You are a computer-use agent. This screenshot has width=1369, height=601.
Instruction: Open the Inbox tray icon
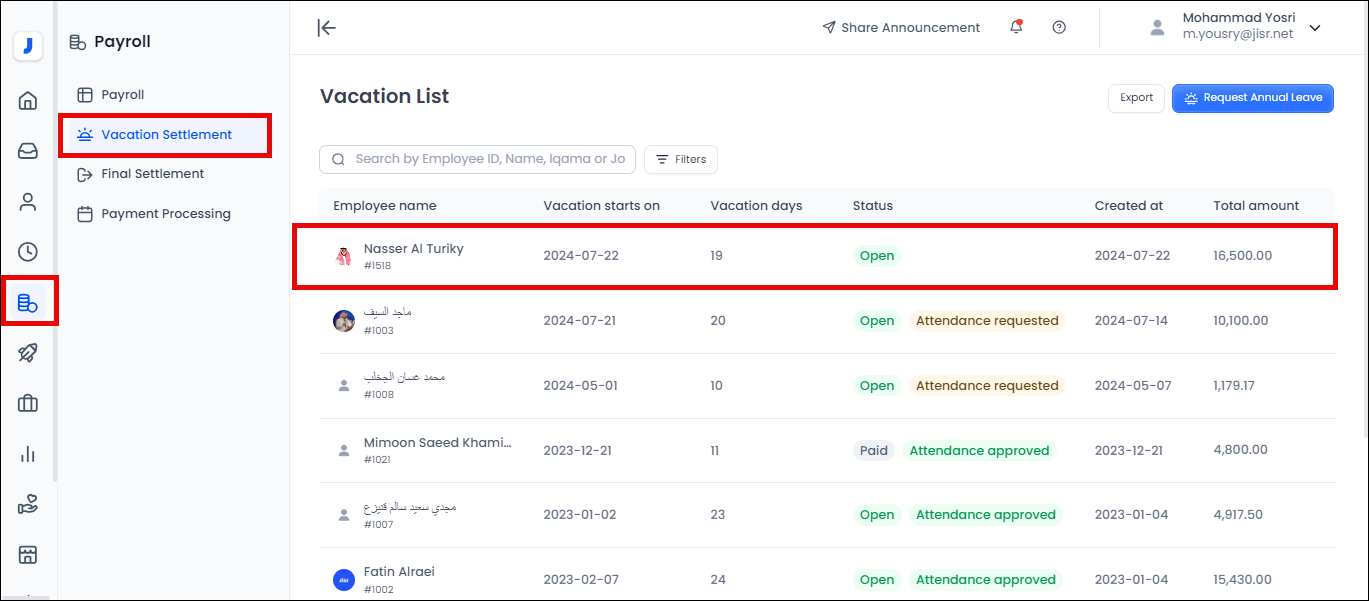(x=28, y=151)
